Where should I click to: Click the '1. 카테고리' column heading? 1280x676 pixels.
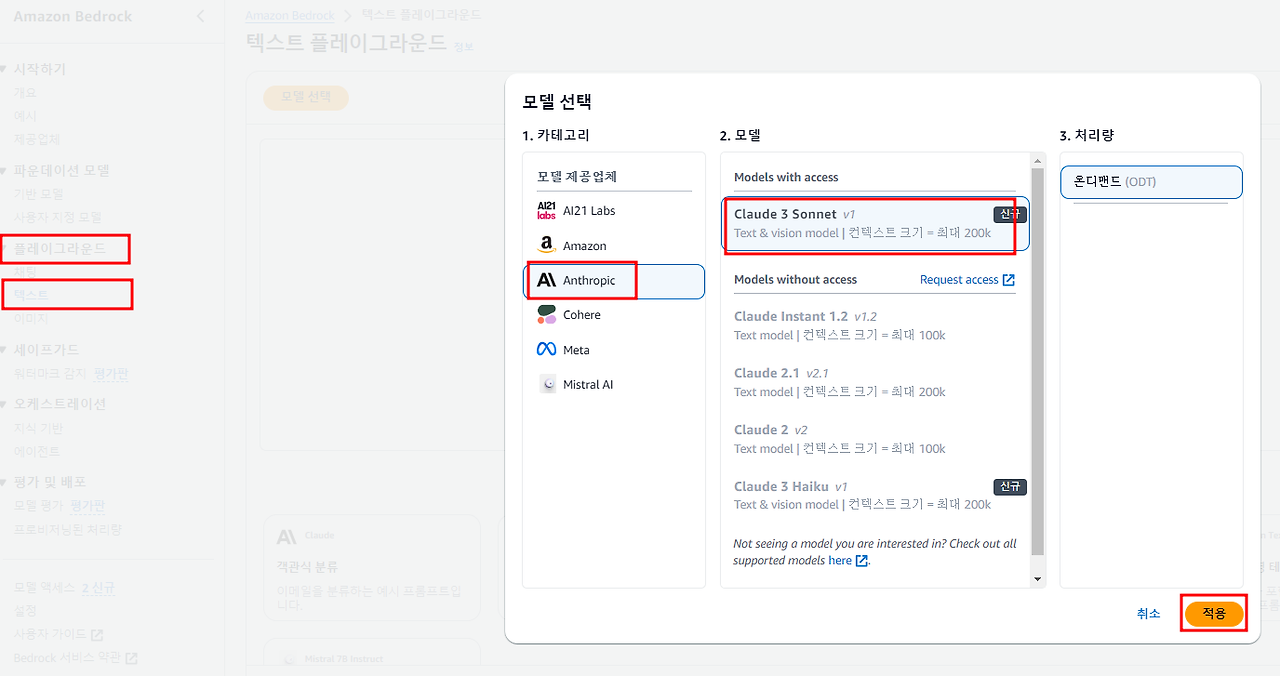tap(556, 135)
